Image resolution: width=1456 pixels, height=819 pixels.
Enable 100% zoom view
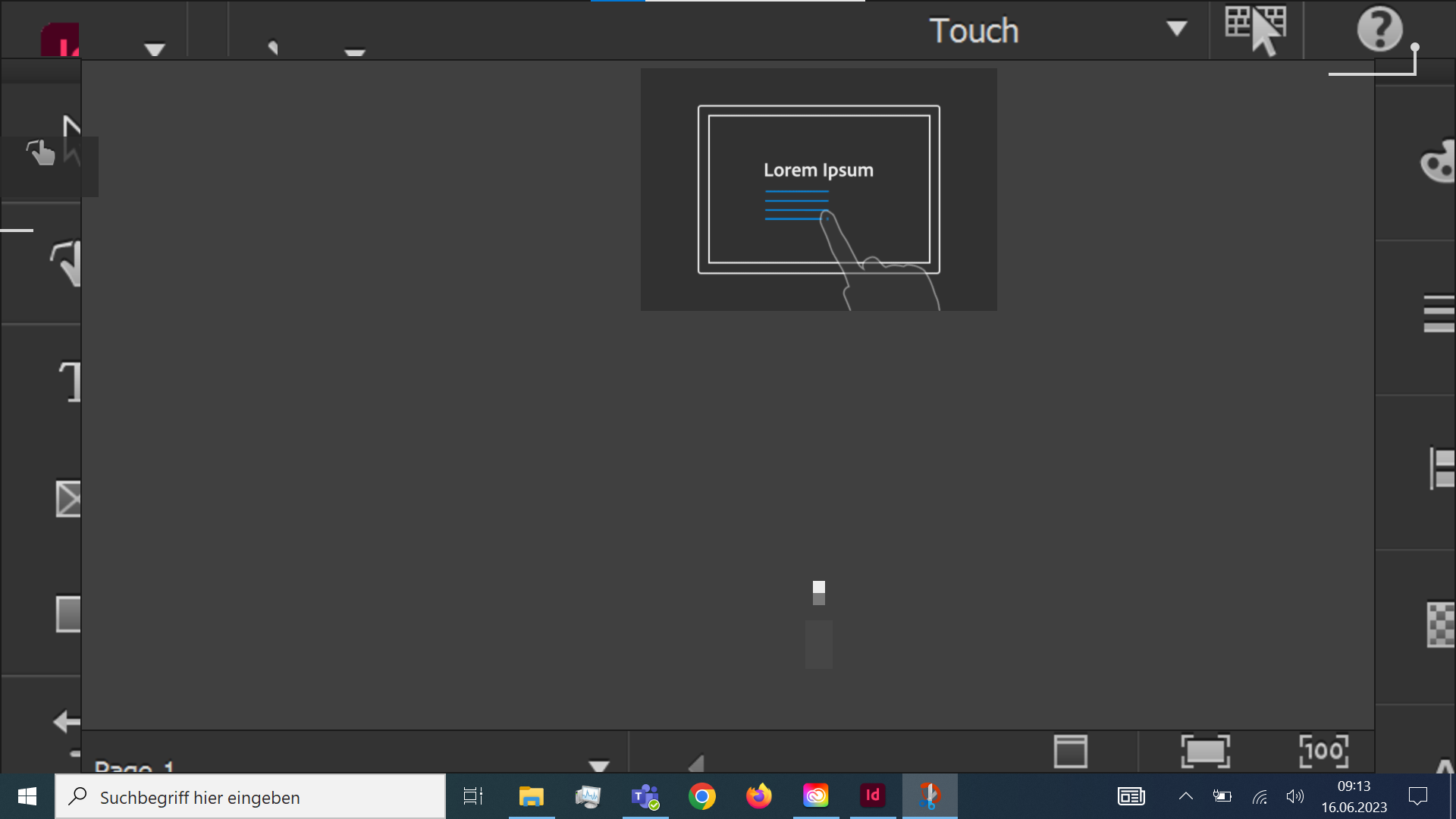[x=1322, y=752]
